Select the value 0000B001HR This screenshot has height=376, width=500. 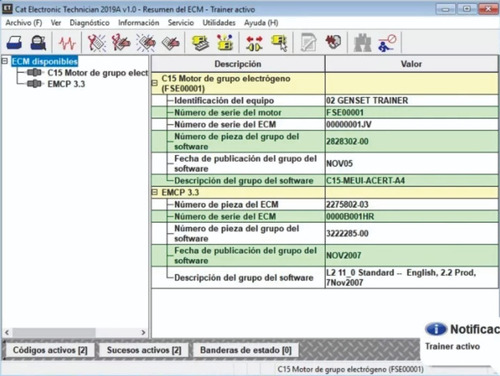click(x=350, y=217)
